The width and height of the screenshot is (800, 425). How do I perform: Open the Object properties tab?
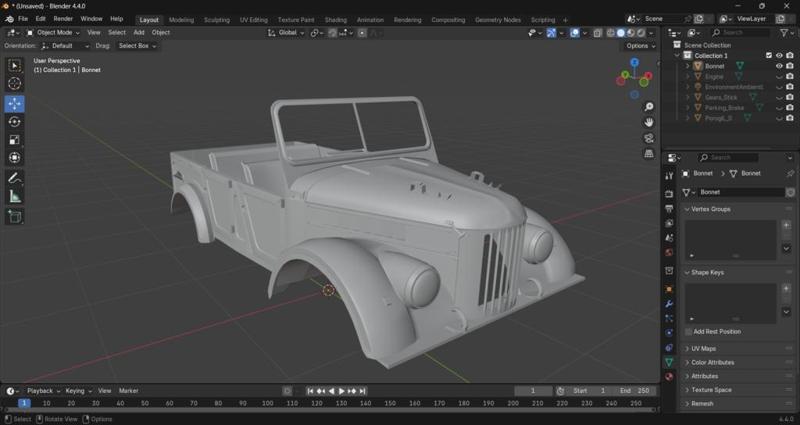(x=669, y=289)
